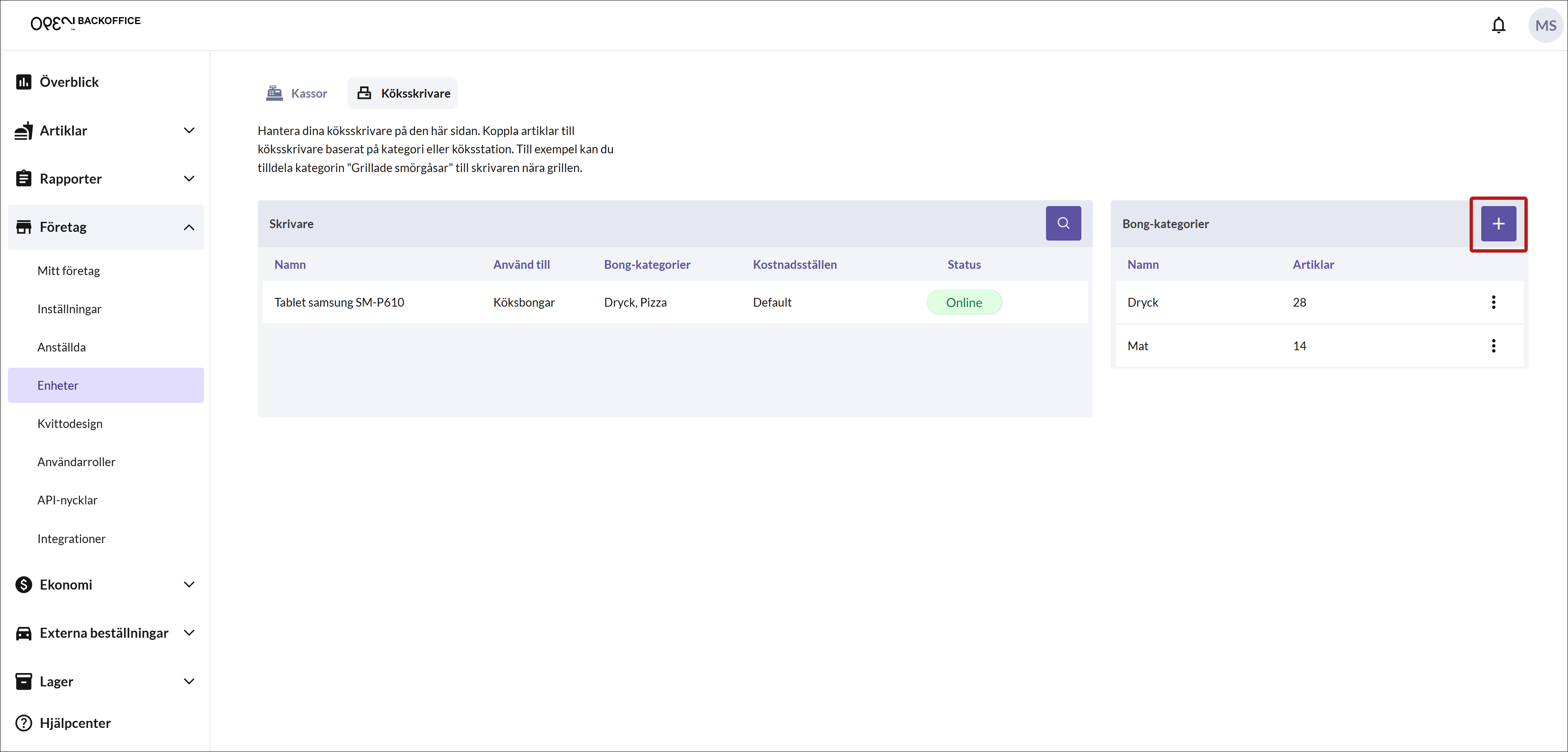Open the MS user avatar menu
This screenshot has height=752, width=1568.
tap(1546, 25)
